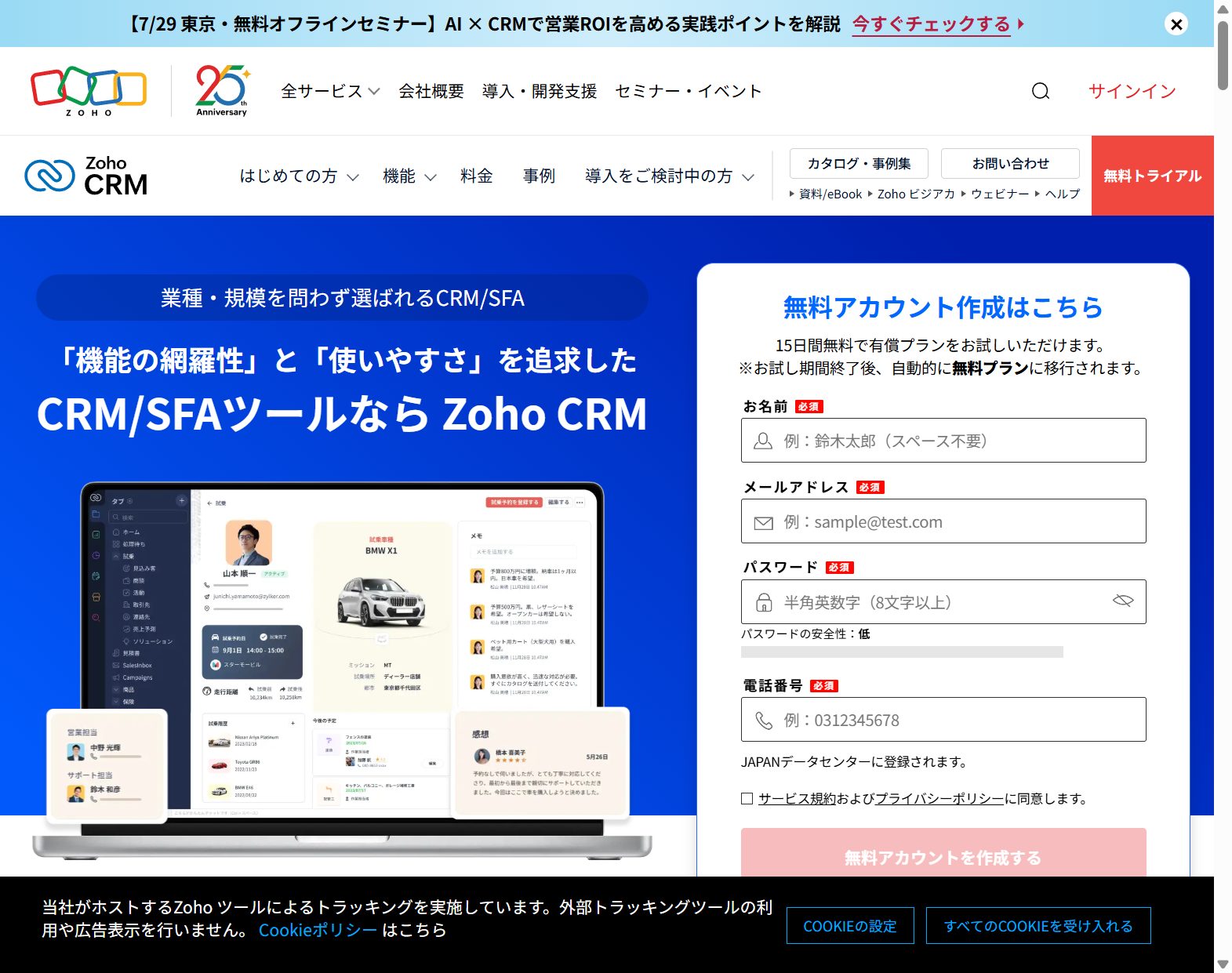Click the page vertical scrollbar thumb
Viewport: 1232px width, 973px height.
click(1223, 56)
